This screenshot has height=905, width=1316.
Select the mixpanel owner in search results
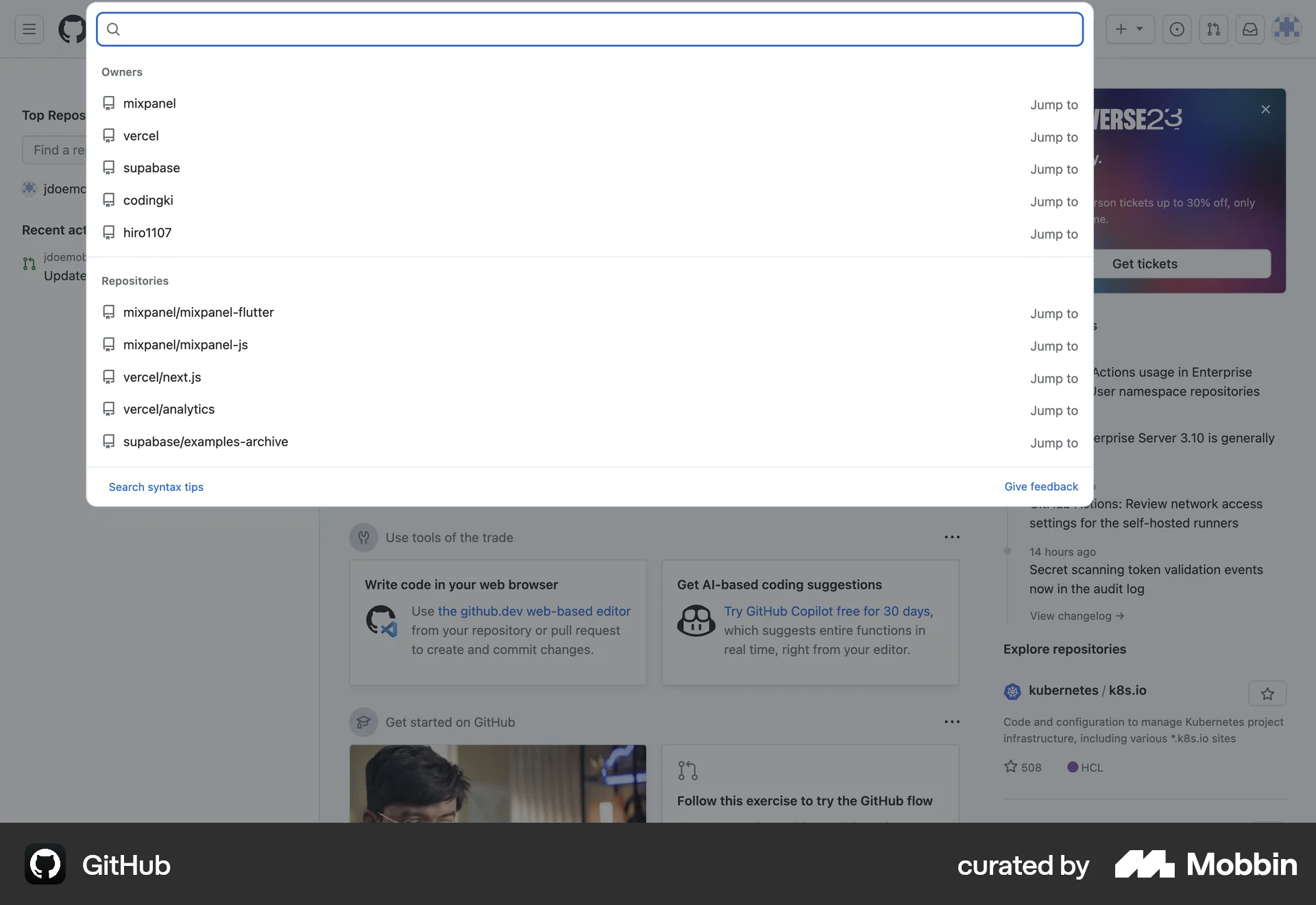pyautogui.click(x=149, y=104)
